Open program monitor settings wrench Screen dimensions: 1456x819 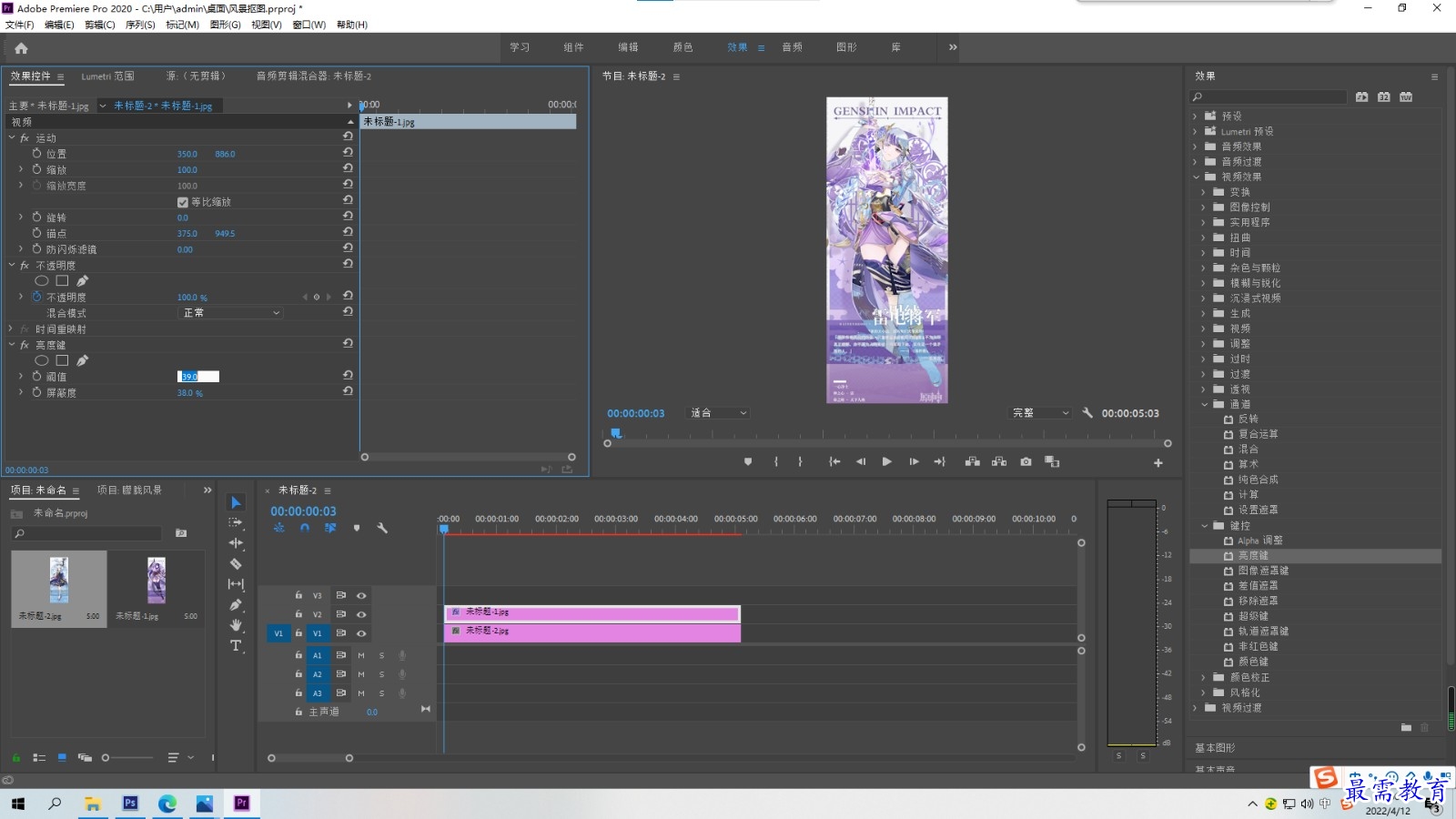tap(1087, 413)
